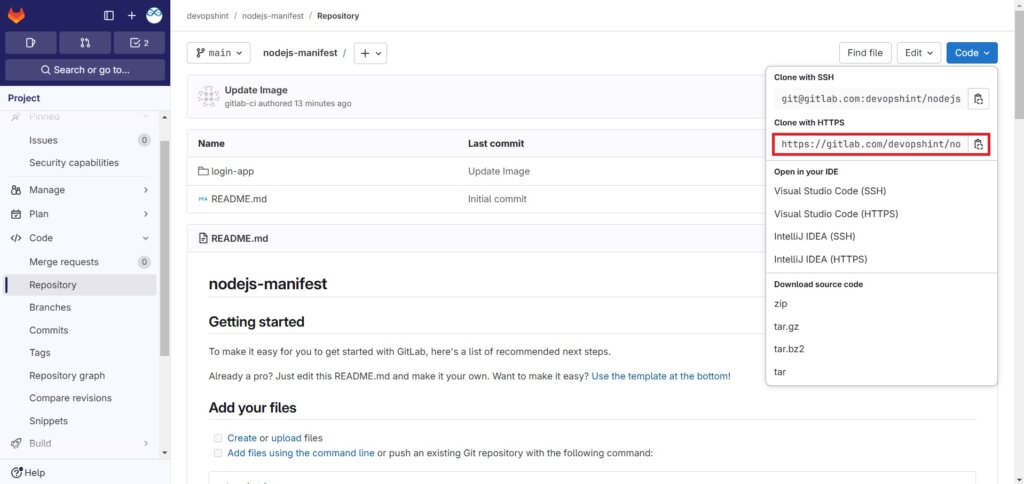The width and height of the screenshot is (1024, 484).
Task: Click the Build rocket icon
Action: (16, 443)
